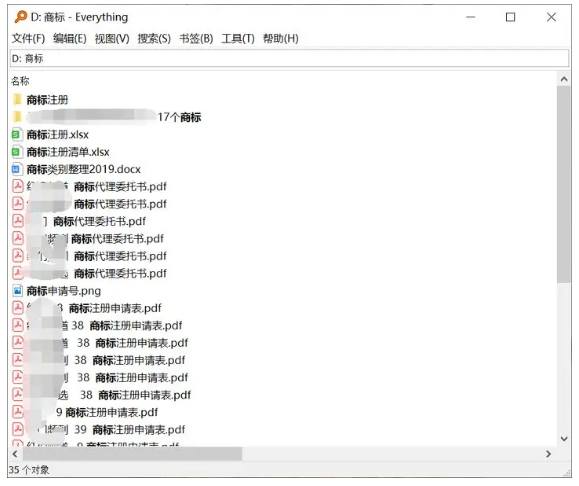Click the 商标类别整理2019.docx document icon
Image resolution: width=579 pixels, height=486 pixels.
point(16,169)
